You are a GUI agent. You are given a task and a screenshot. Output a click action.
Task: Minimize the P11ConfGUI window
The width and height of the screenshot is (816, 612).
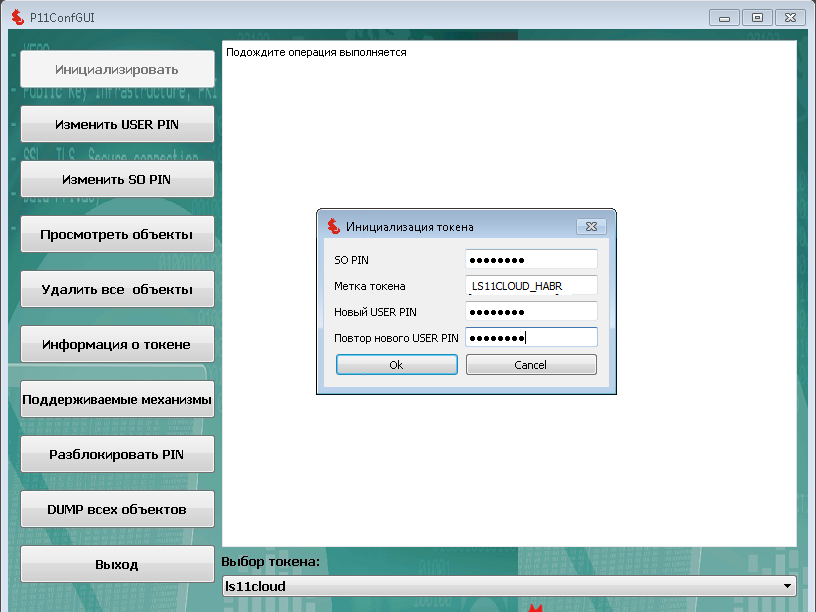pos(724,18)
